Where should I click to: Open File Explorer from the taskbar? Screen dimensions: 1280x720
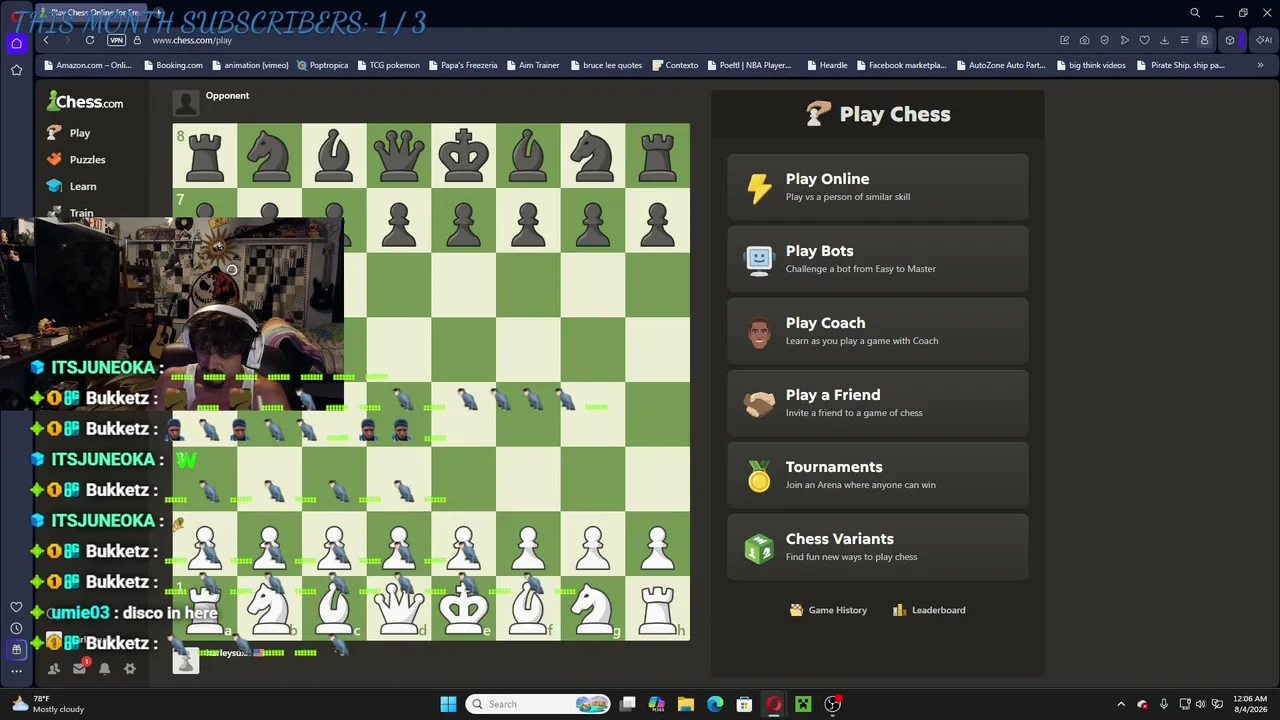686,704
